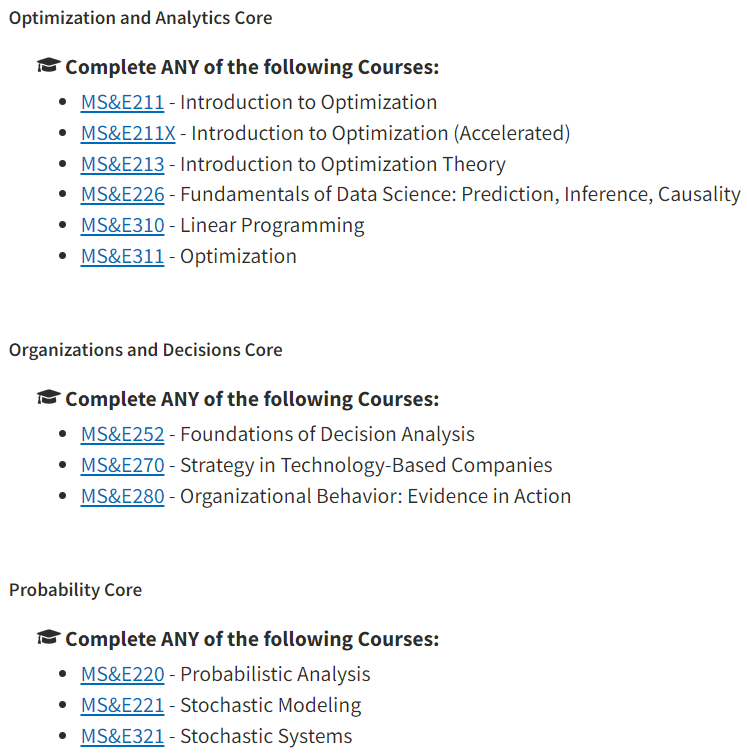Click the MS&E220 Probabilistic Analysis link
This screenshot has width=747, height=756.
[122, 674]
